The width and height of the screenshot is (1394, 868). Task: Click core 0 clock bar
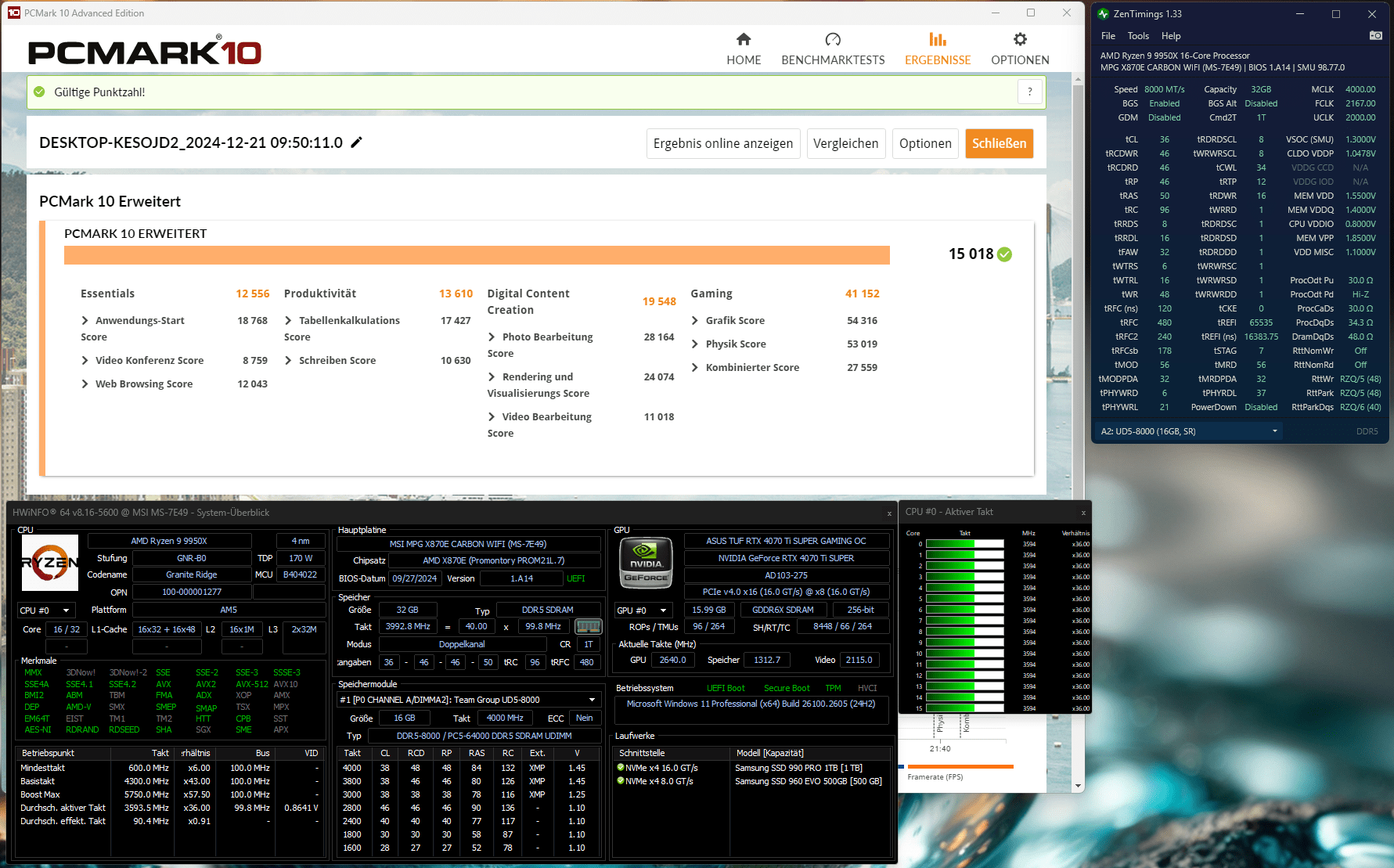coord(965,544)
